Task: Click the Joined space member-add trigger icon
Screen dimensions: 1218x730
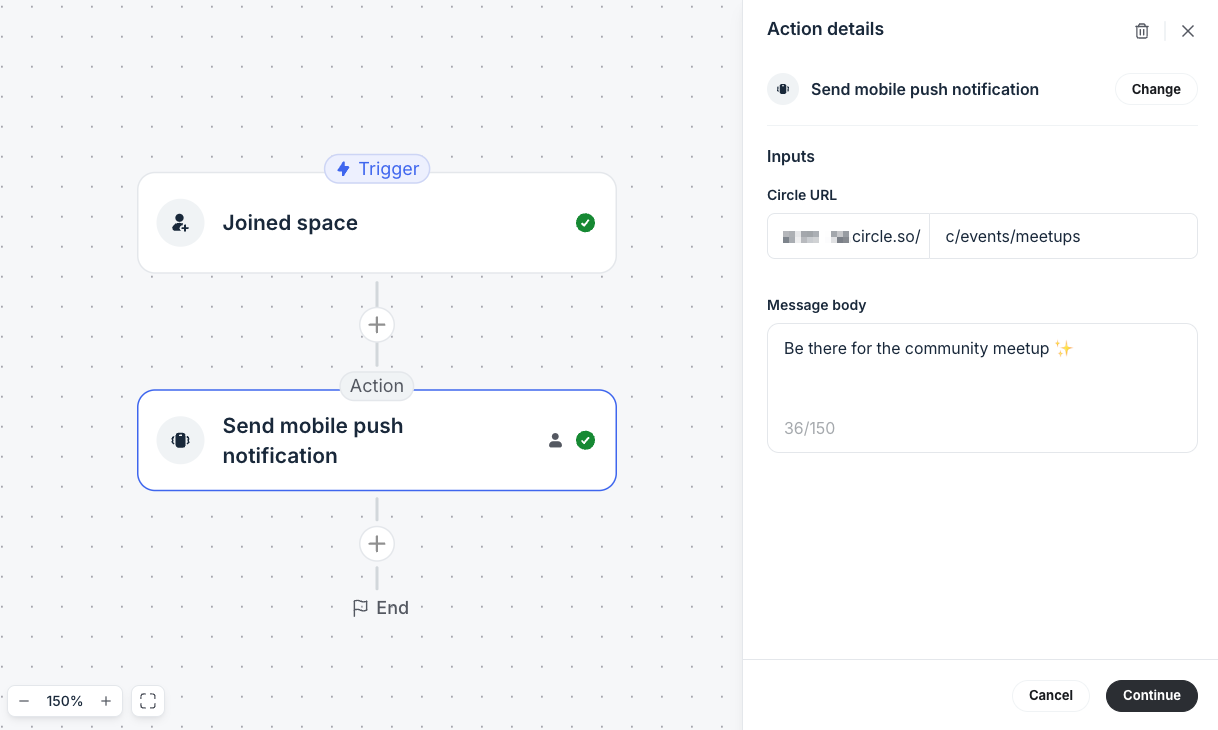Action: point(180,222)
